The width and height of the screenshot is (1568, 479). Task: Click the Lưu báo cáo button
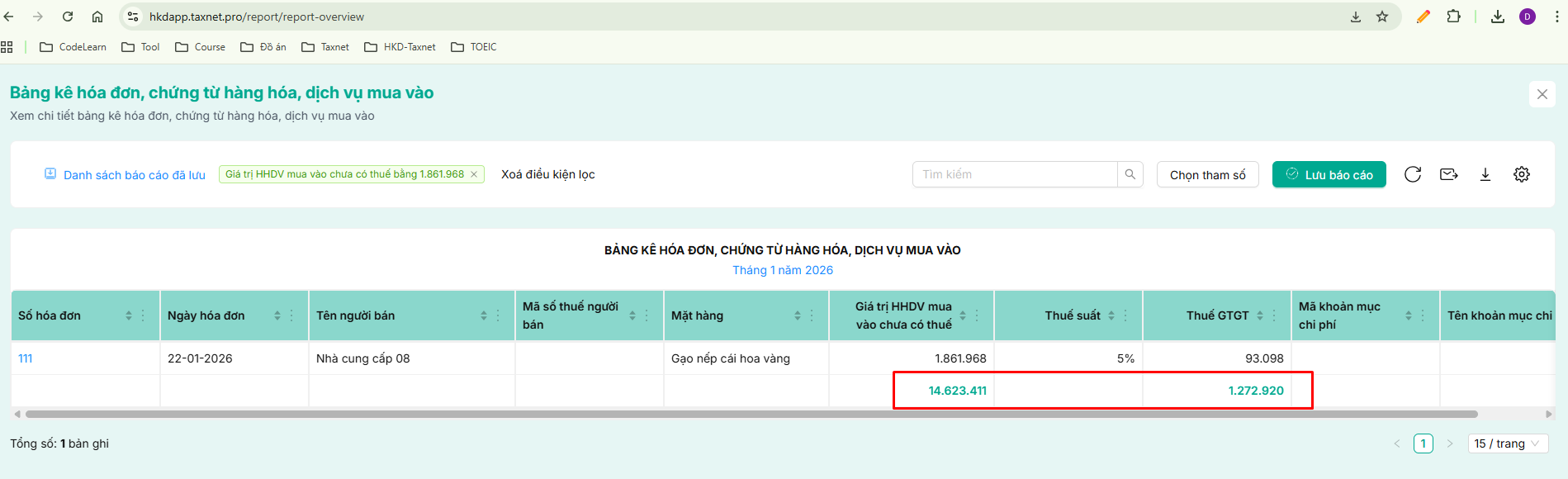(x=1329, y=174)
